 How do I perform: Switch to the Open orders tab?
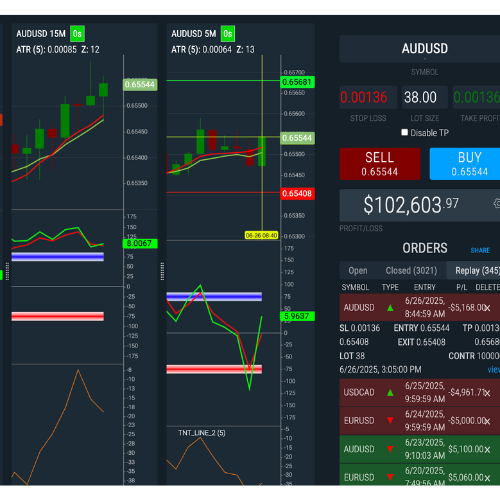tap(358, 271)
